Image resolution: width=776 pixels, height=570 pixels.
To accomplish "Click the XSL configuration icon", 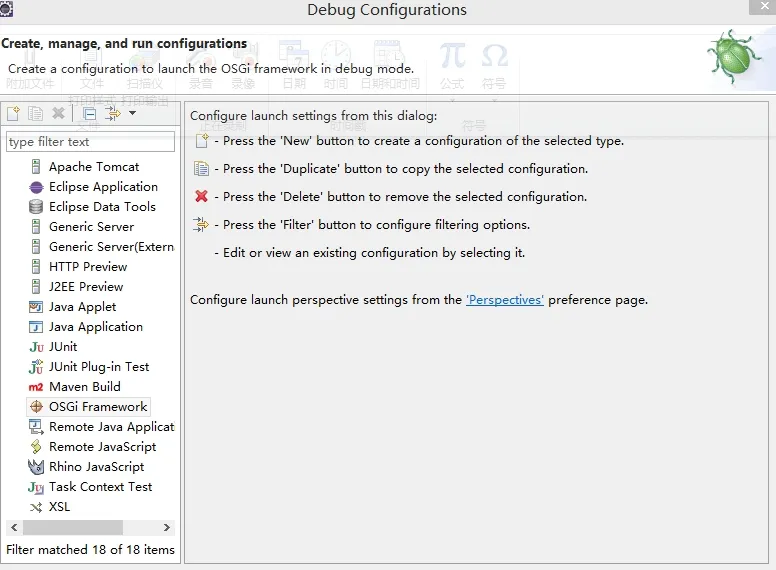I will click(36, 507).
